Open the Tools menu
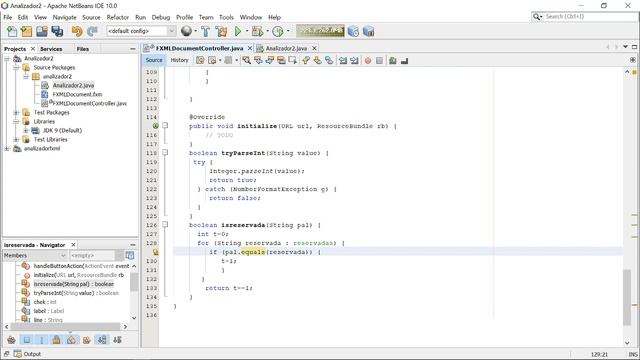 [x=226, y=17]
